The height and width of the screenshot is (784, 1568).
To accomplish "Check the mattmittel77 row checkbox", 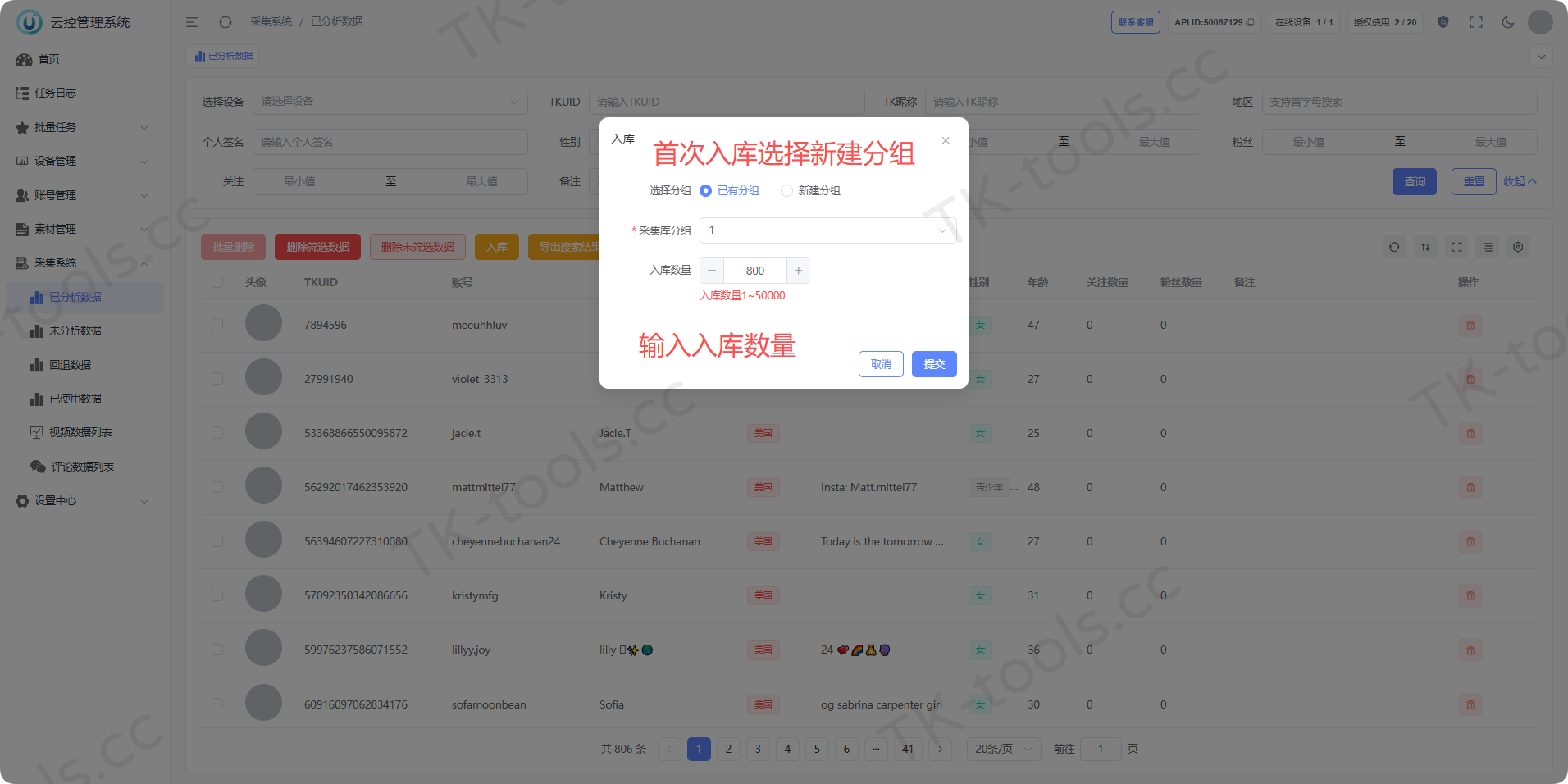I will tap(217, 487).
